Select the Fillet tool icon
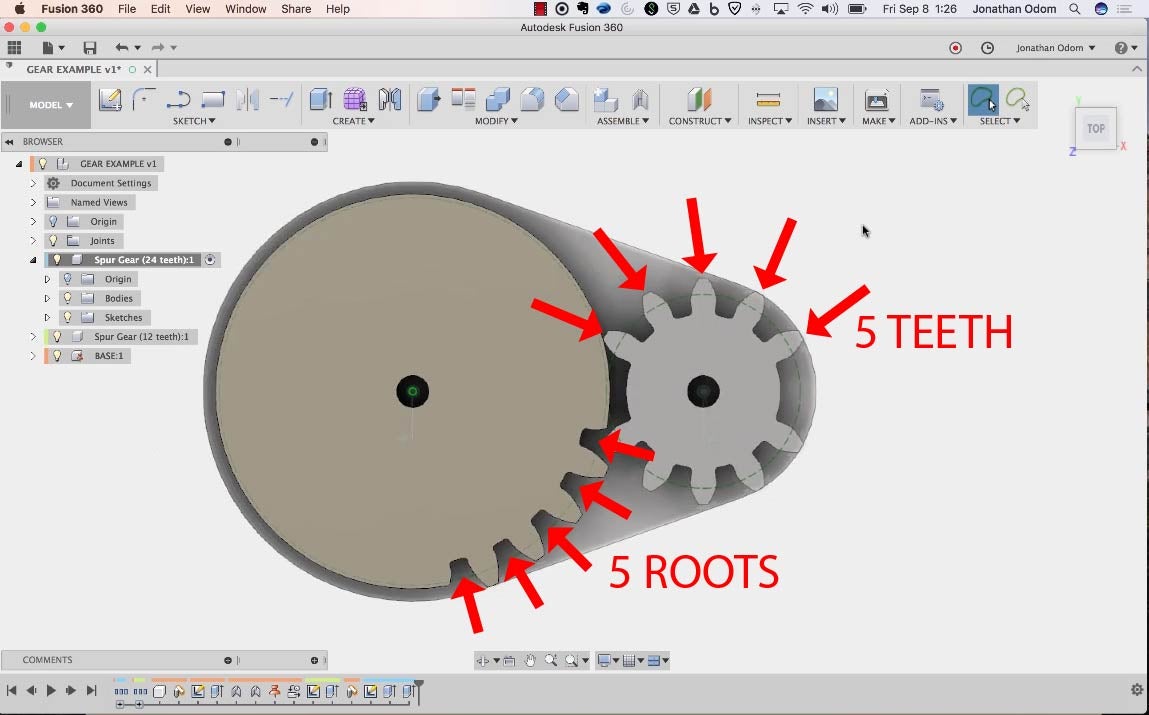 (532, 99)
